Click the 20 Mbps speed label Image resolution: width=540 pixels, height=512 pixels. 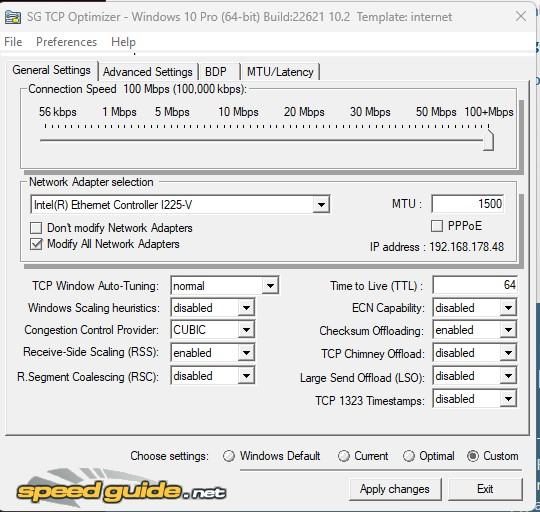click(x=304, y=112)
